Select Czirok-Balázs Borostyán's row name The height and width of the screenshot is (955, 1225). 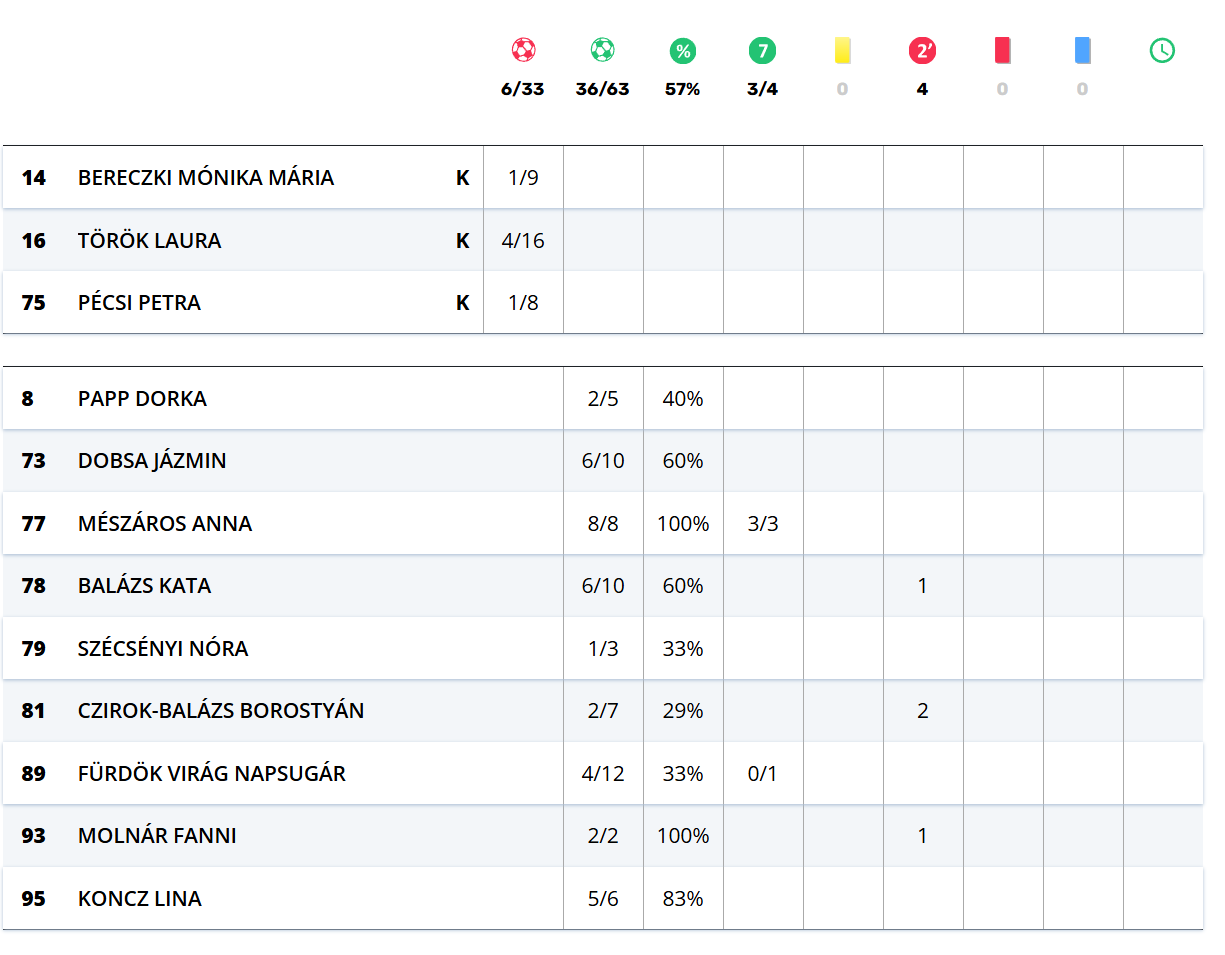[221, 711]
